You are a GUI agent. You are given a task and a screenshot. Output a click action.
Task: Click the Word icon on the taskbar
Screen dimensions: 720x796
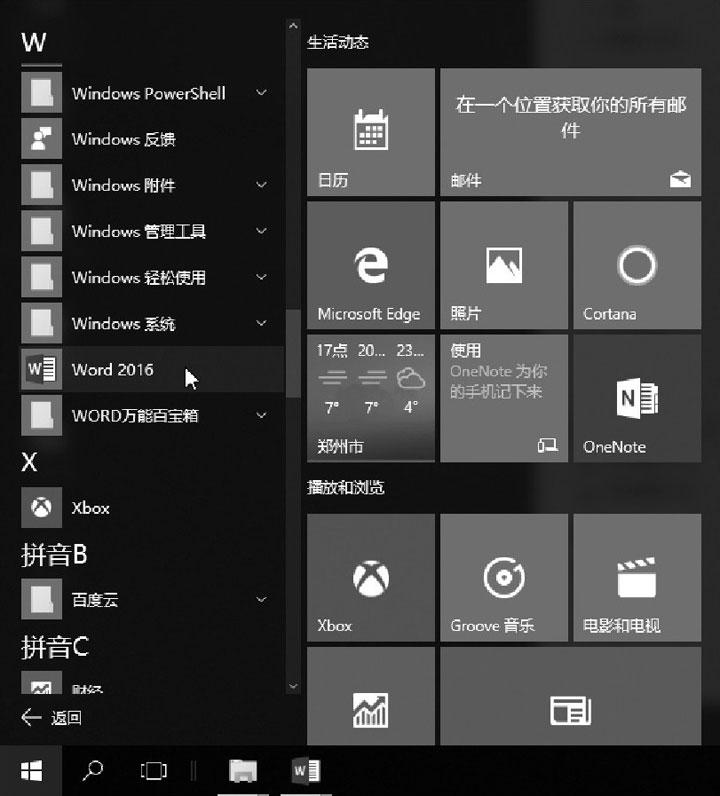pos(305,770)
